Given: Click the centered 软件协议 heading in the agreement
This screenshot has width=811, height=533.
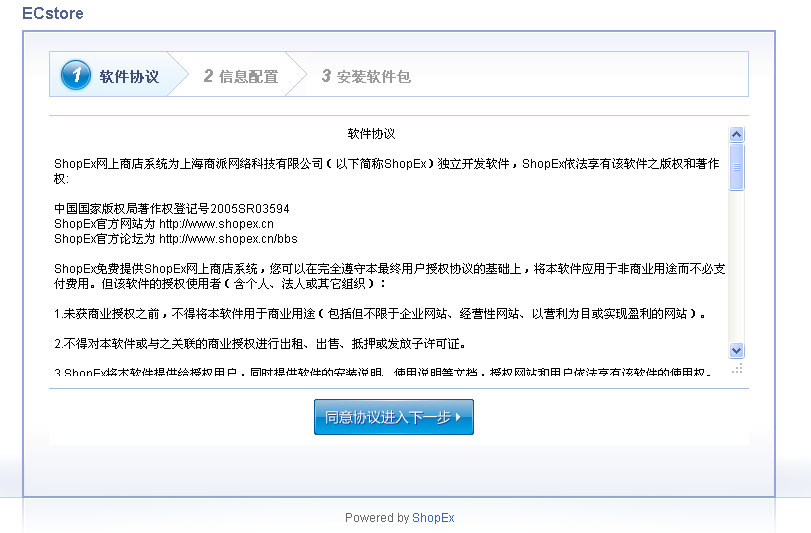Looking at the screenshot, I should (x=372, y=134).
